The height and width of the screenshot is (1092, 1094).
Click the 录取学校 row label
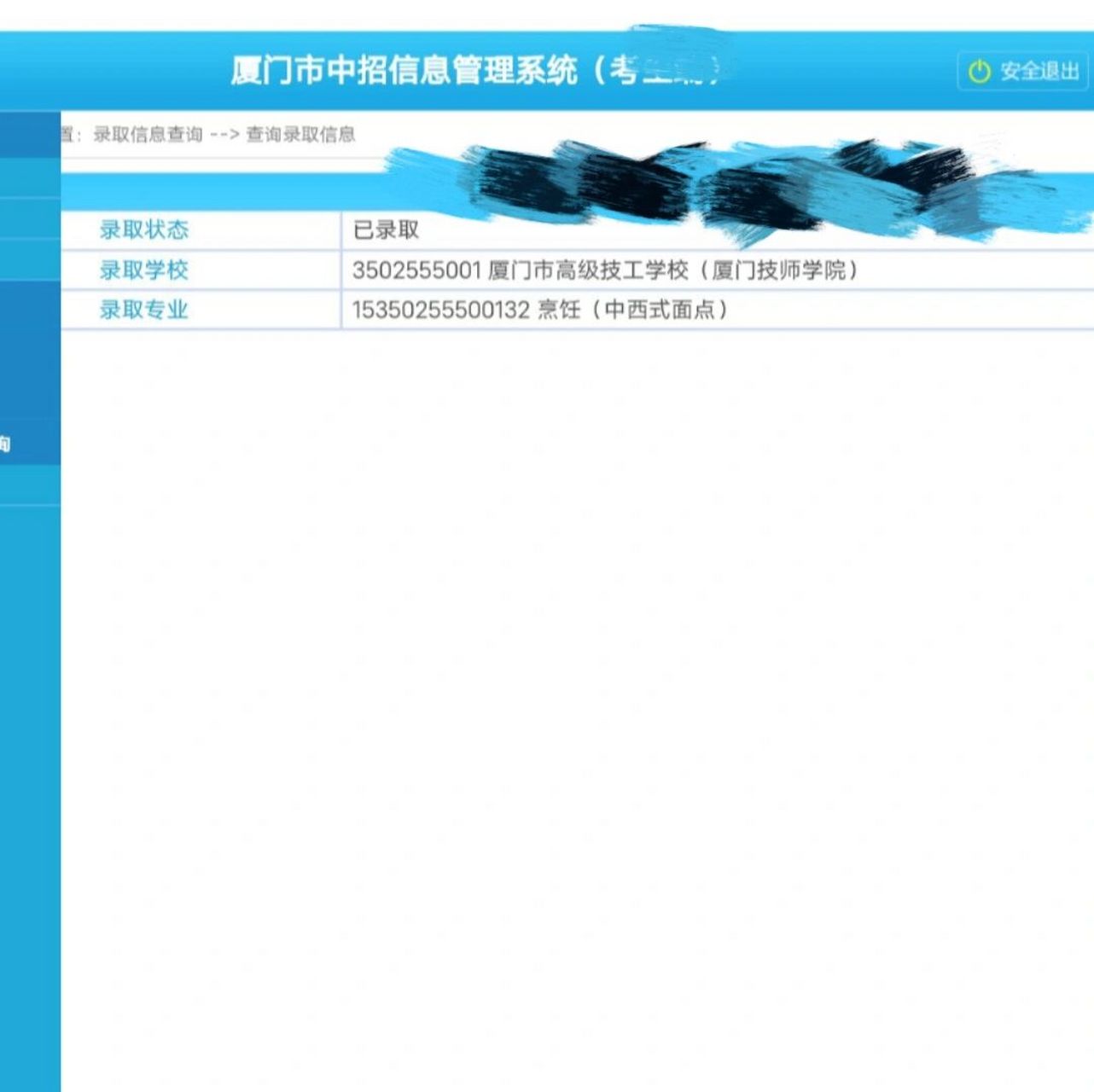(x=143, y=270)
